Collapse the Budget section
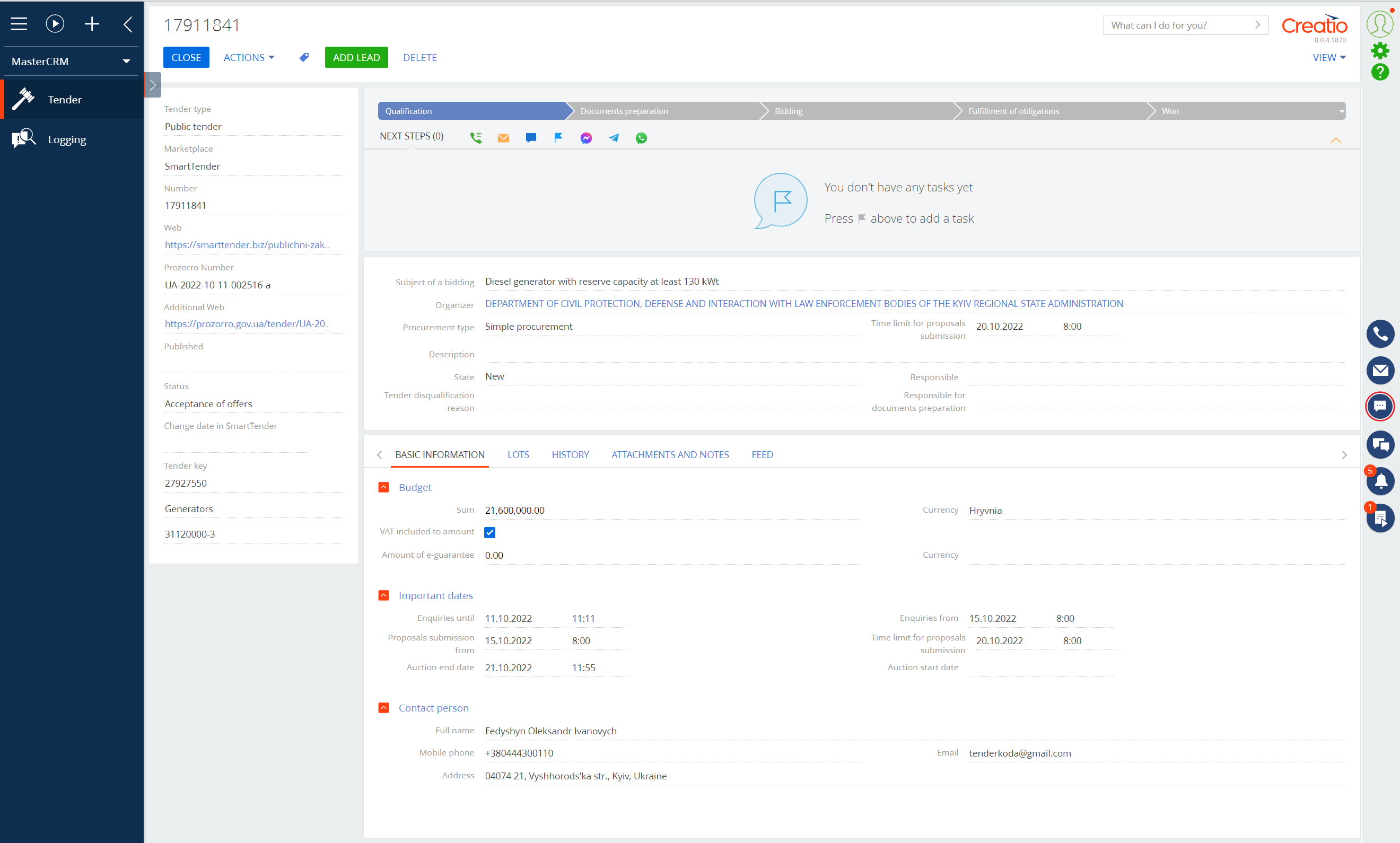The image size is (1400, 843). click(x=383, y=487)
